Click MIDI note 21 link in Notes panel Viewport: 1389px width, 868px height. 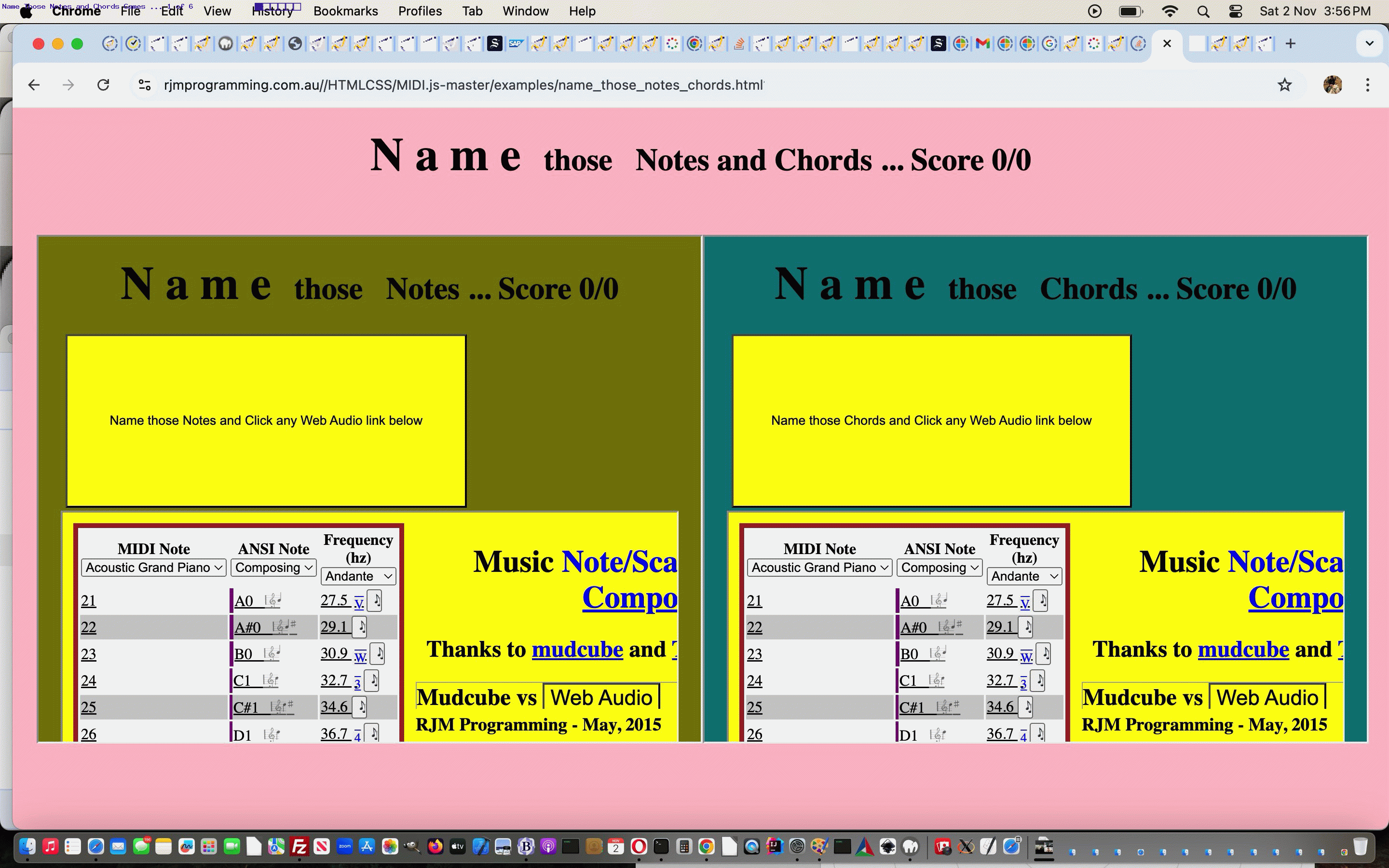click(x=88, y=600)
